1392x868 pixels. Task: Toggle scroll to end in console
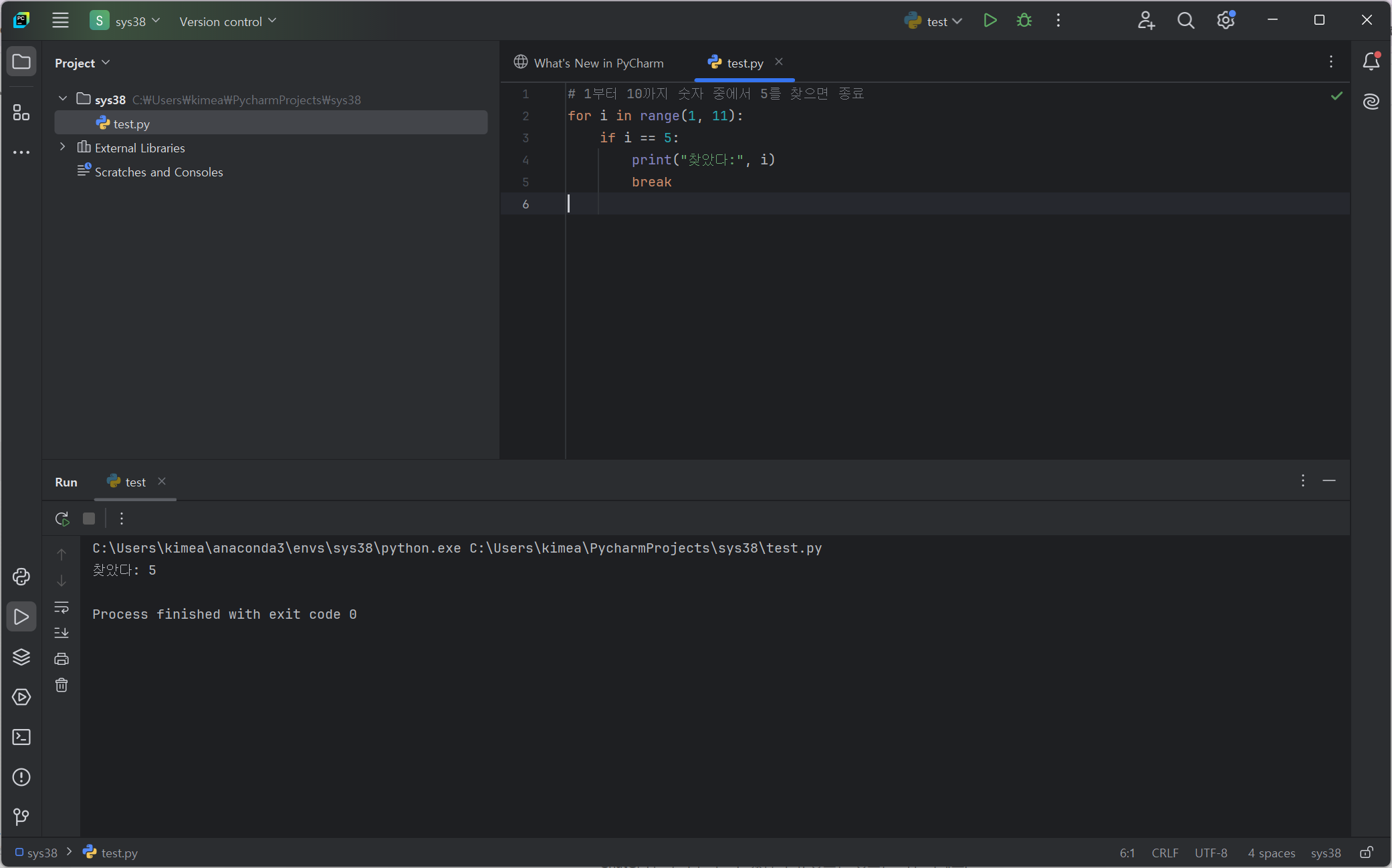62,632
